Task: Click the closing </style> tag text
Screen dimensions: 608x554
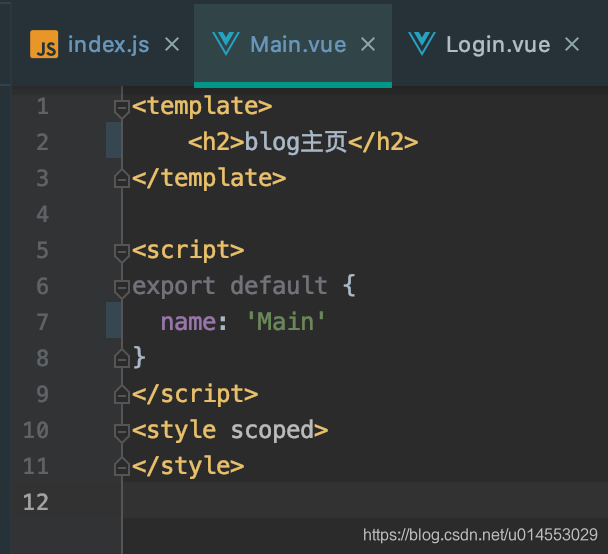Action: click(188, 466)
